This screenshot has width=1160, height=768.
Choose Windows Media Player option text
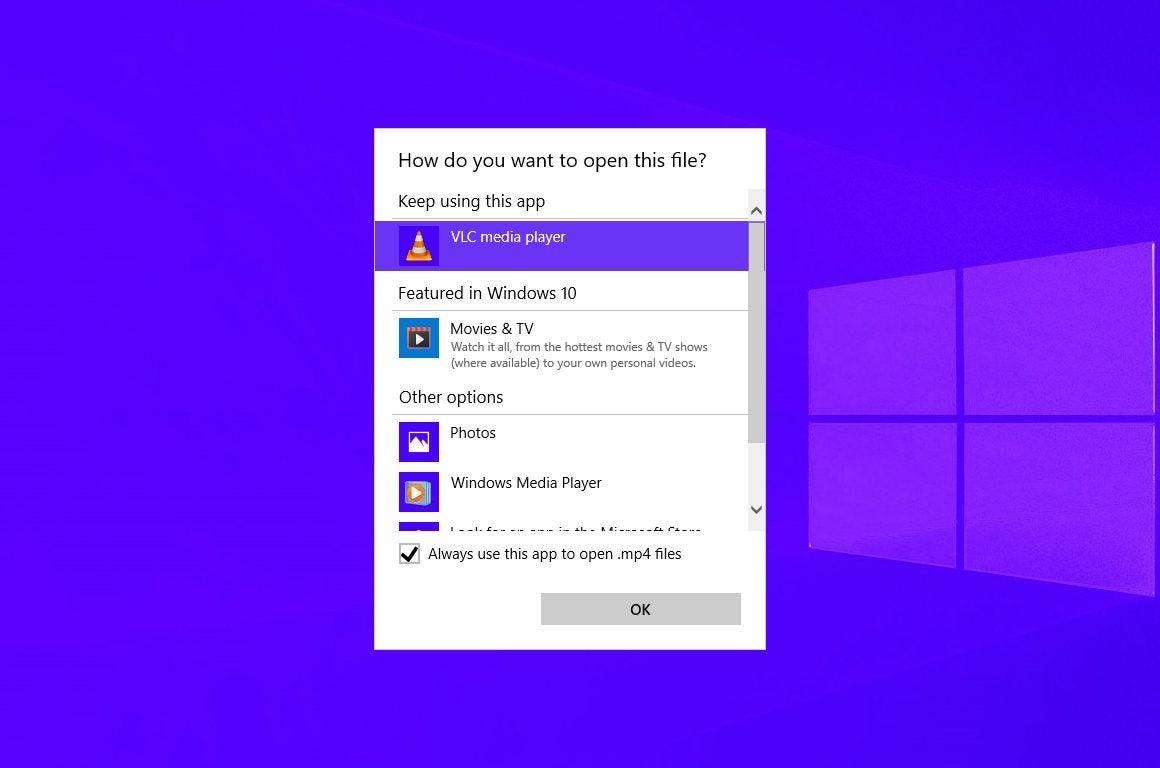[x=526, y=483]
